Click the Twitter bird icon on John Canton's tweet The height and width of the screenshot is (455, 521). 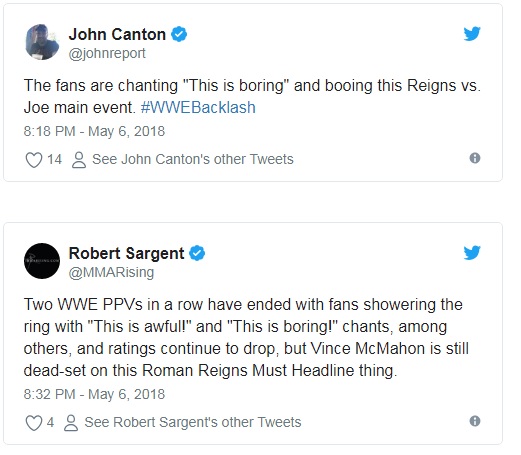point(472,33)
